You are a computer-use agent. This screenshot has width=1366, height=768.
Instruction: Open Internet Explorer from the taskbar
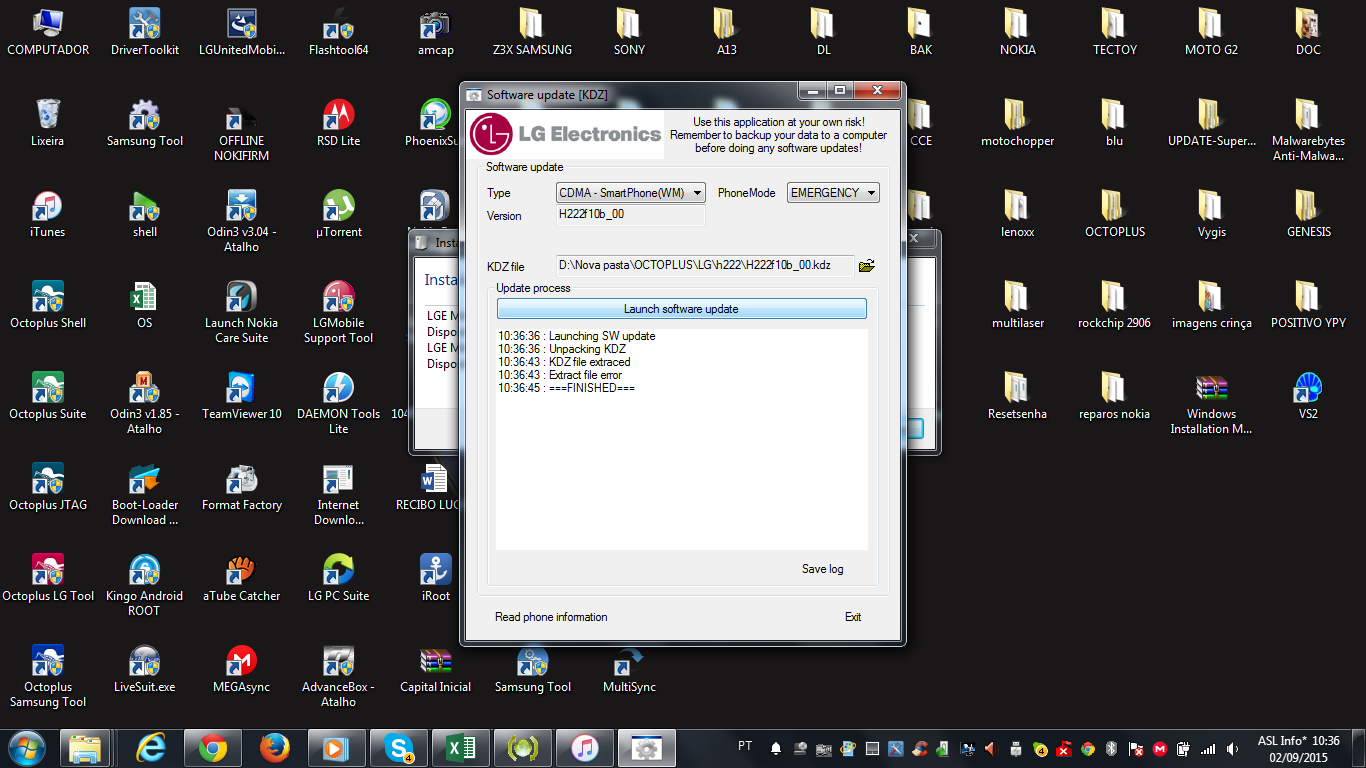[150, 747]
